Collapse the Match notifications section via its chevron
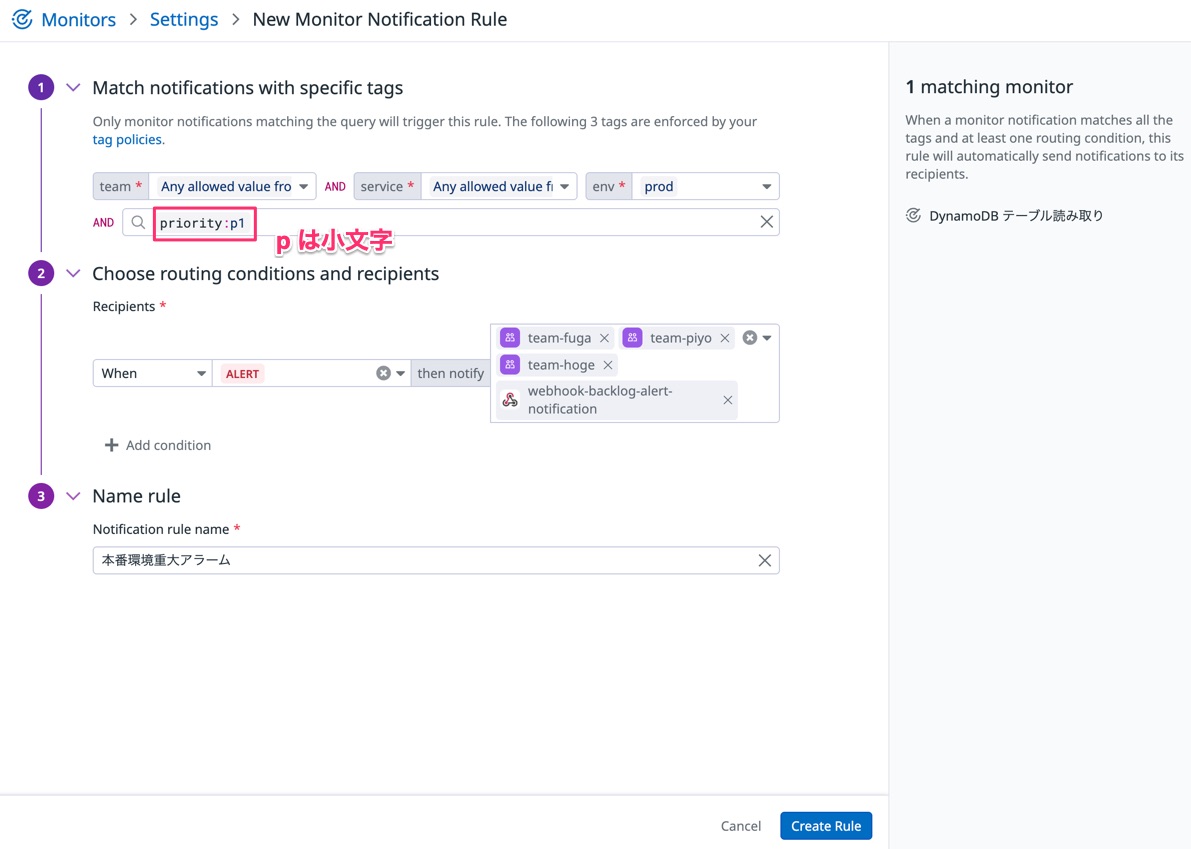 coord(71,87)
